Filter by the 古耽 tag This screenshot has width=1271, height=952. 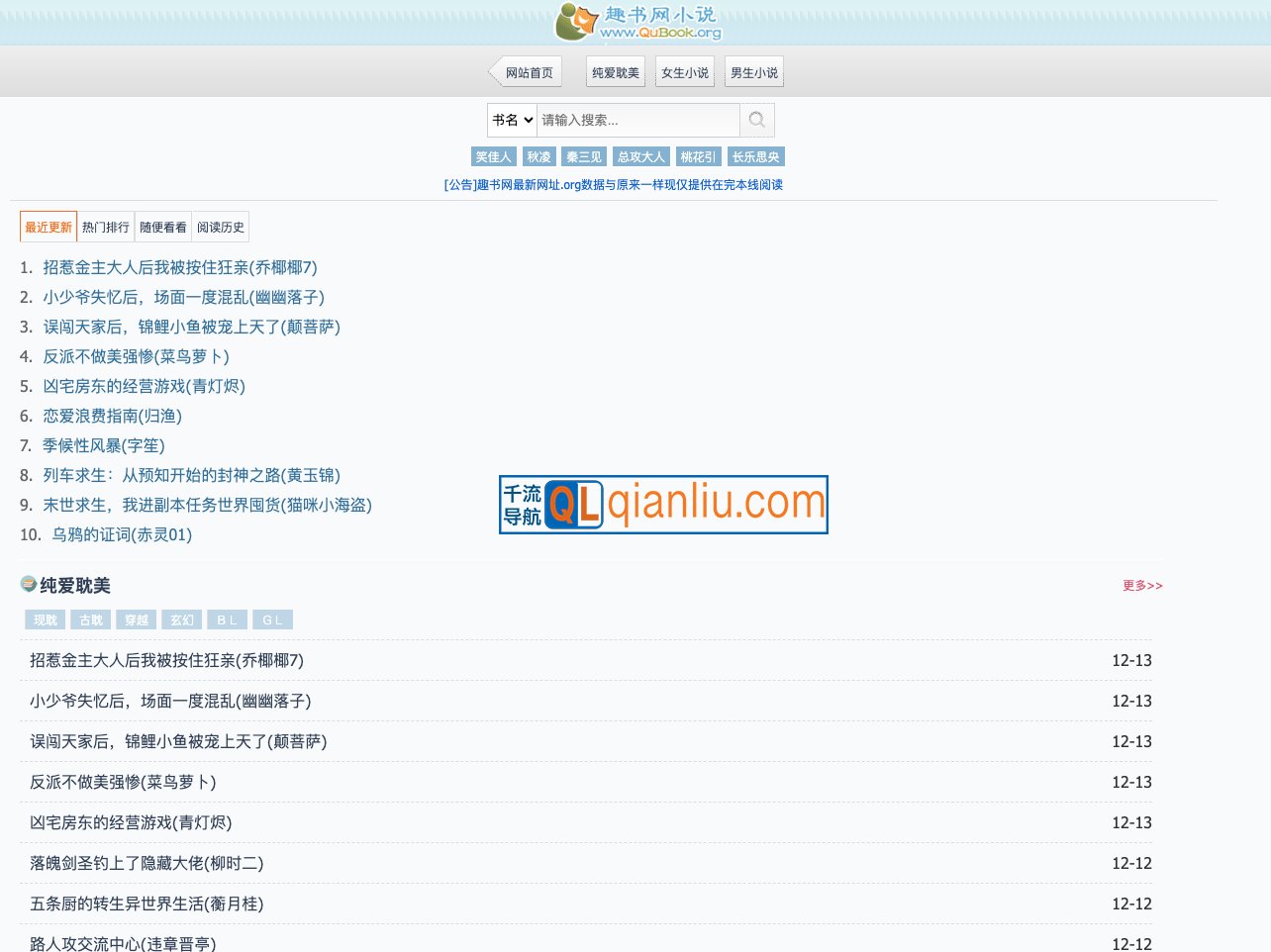tap(91, 619)
